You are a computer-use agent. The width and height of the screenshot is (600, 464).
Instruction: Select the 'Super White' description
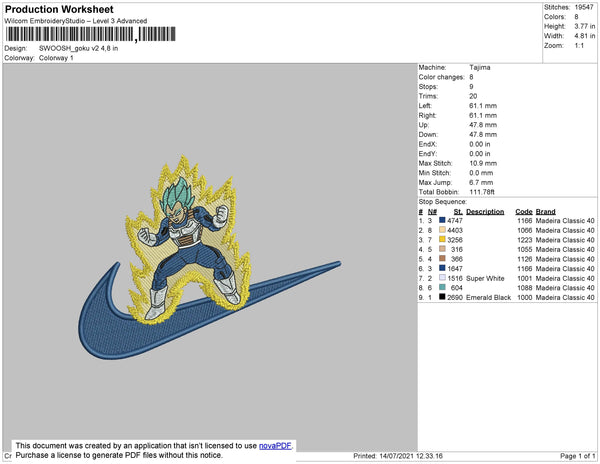485,278
